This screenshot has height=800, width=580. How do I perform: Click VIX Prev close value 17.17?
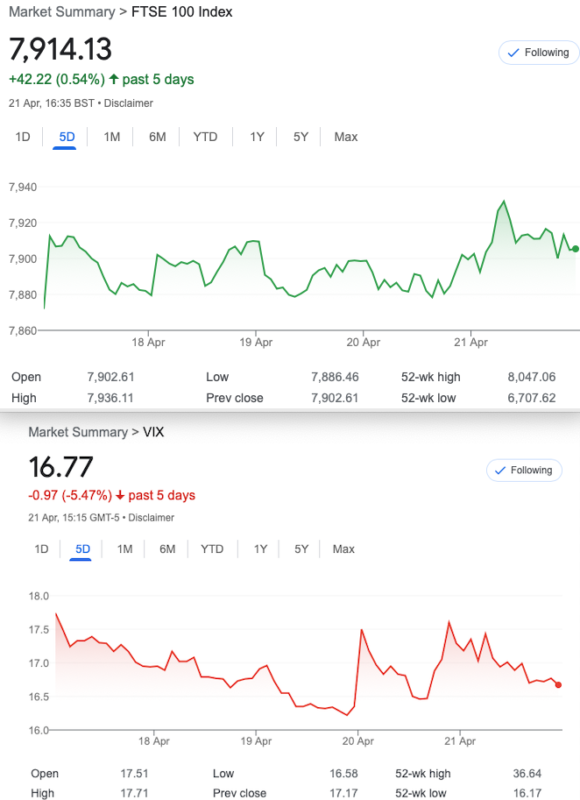[x=343, y=793]
